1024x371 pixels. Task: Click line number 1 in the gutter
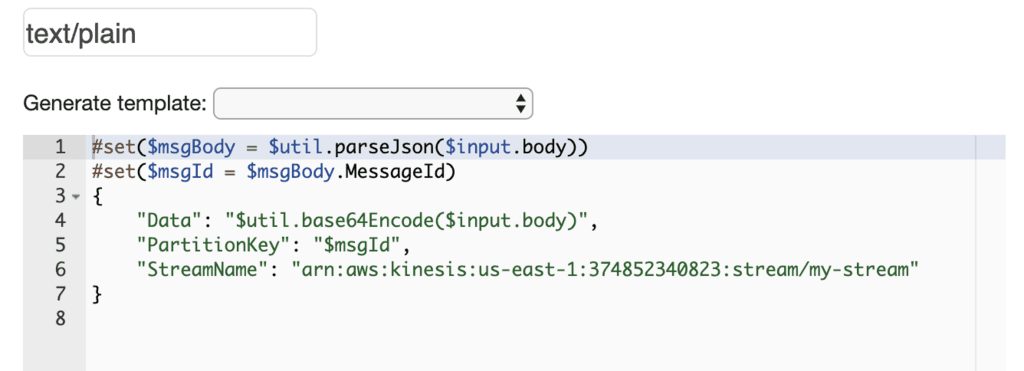[61, 148]
